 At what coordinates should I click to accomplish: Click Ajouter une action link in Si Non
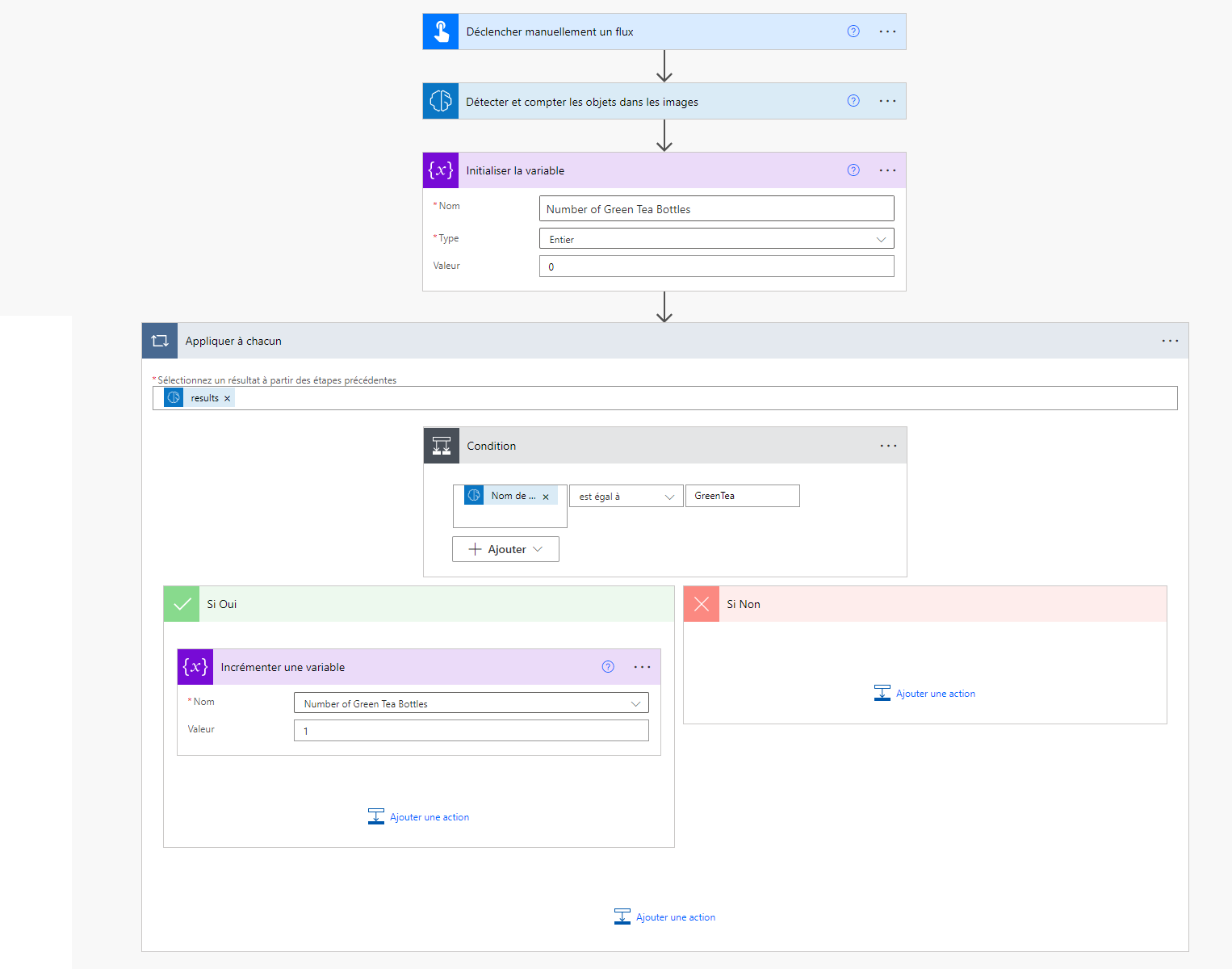[x=935, y=694]
